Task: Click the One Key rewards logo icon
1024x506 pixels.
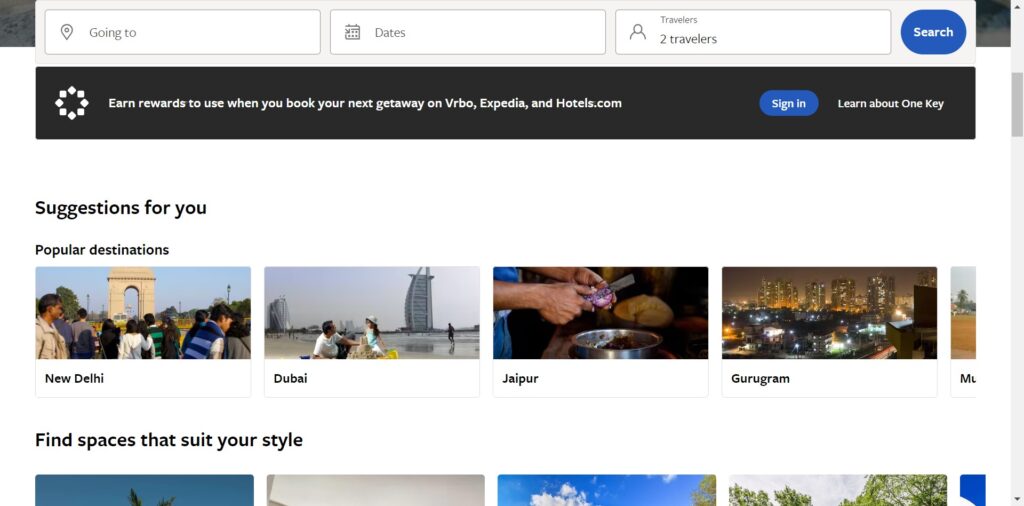Action: pos(72,103)
